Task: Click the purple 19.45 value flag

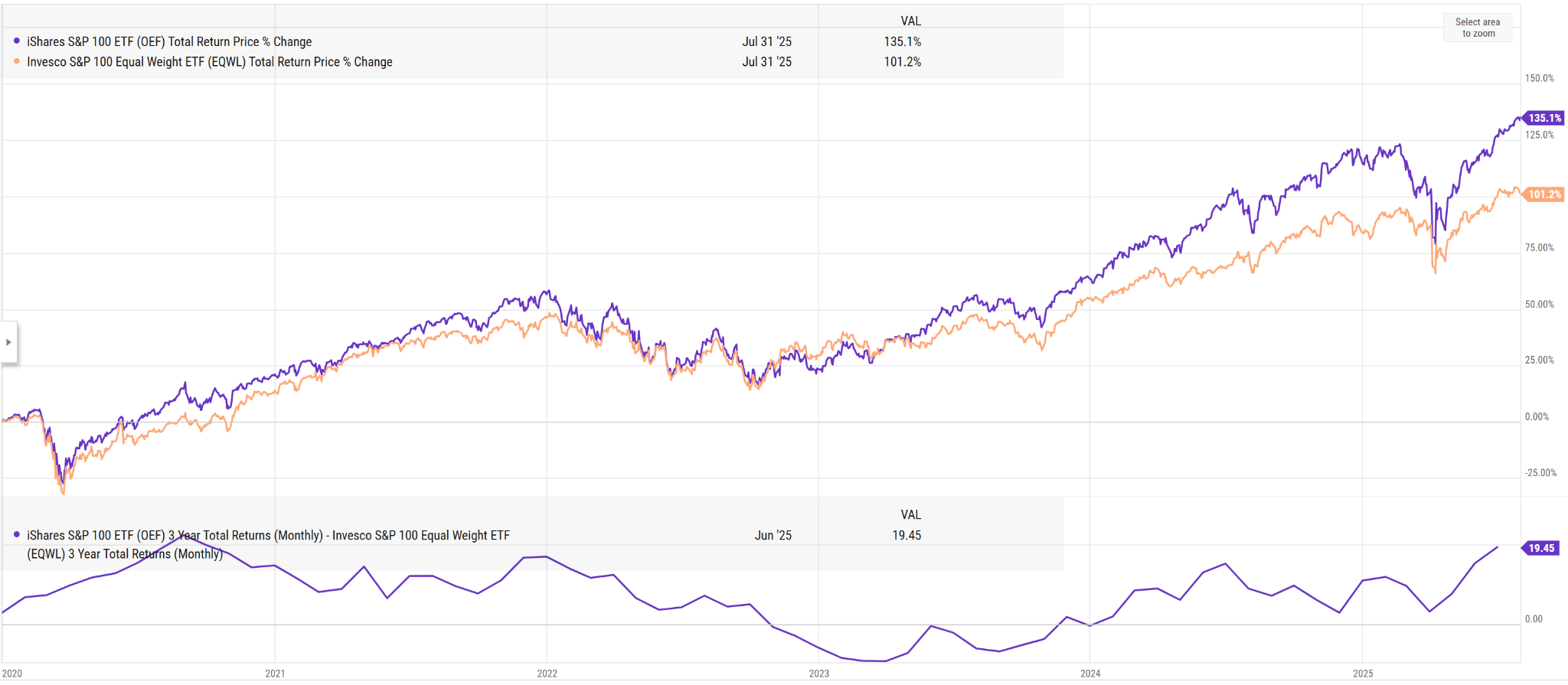Action: (1540, 548)
